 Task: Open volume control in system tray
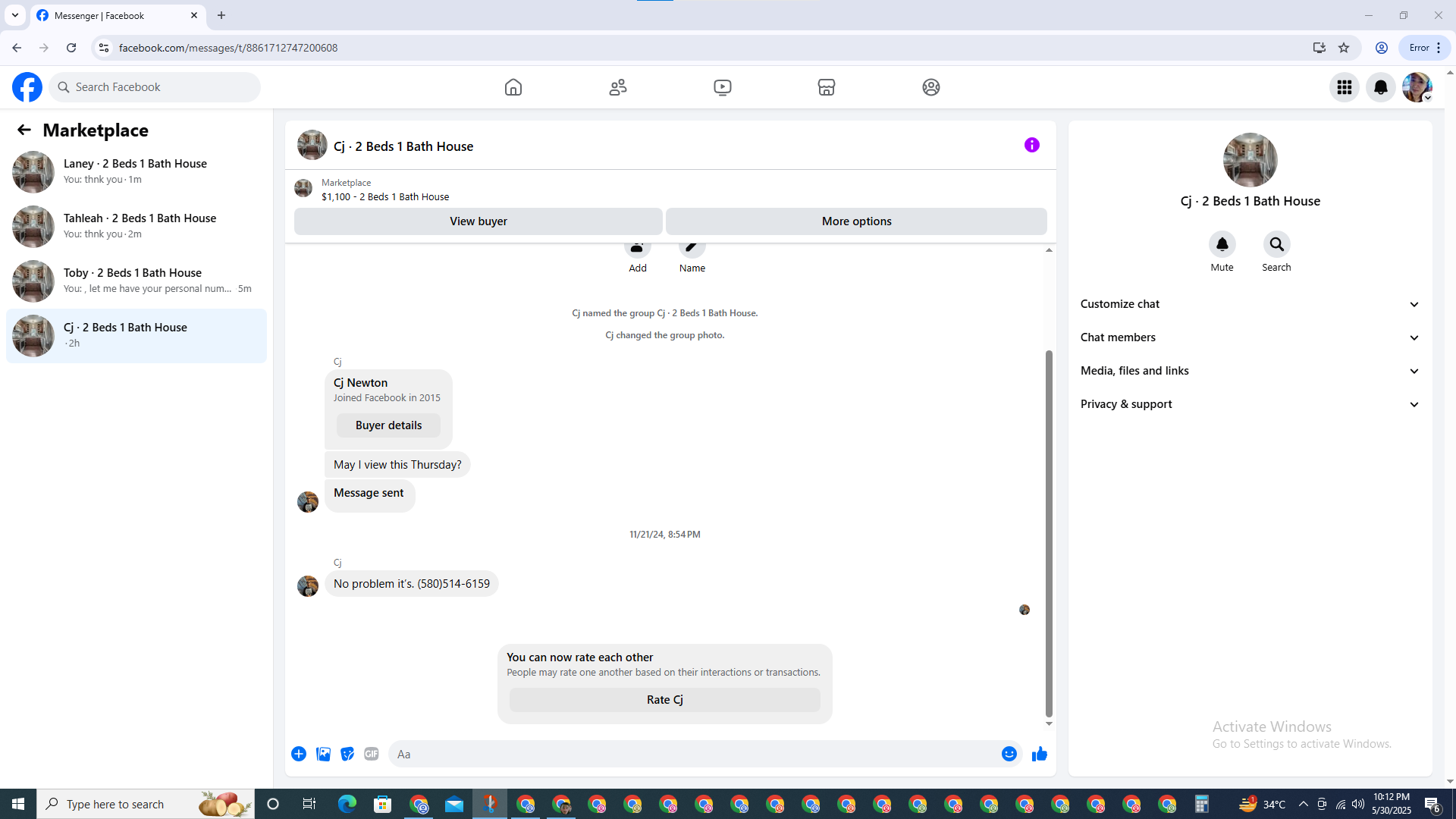tap(1358, 804)
